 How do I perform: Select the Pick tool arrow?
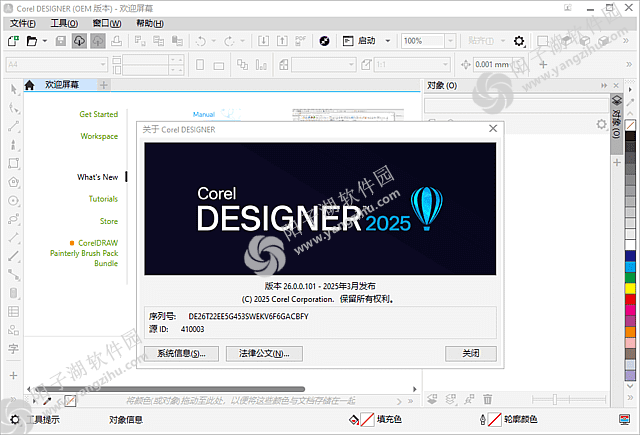click(13, 89)
